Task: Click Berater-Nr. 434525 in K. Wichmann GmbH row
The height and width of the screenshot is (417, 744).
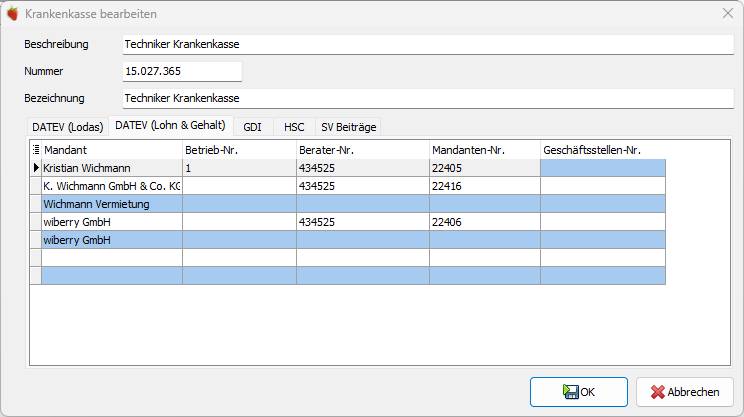Action: tap(363, 186)
